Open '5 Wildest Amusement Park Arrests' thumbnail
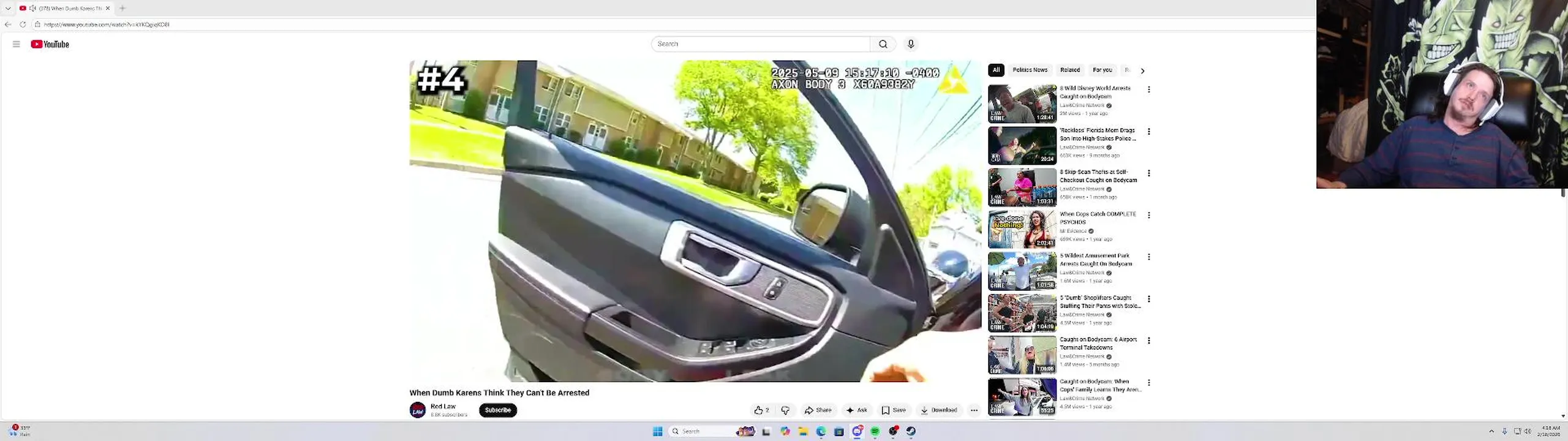The width and height of the screenshot is (1568, 441). click(1022, 271)
